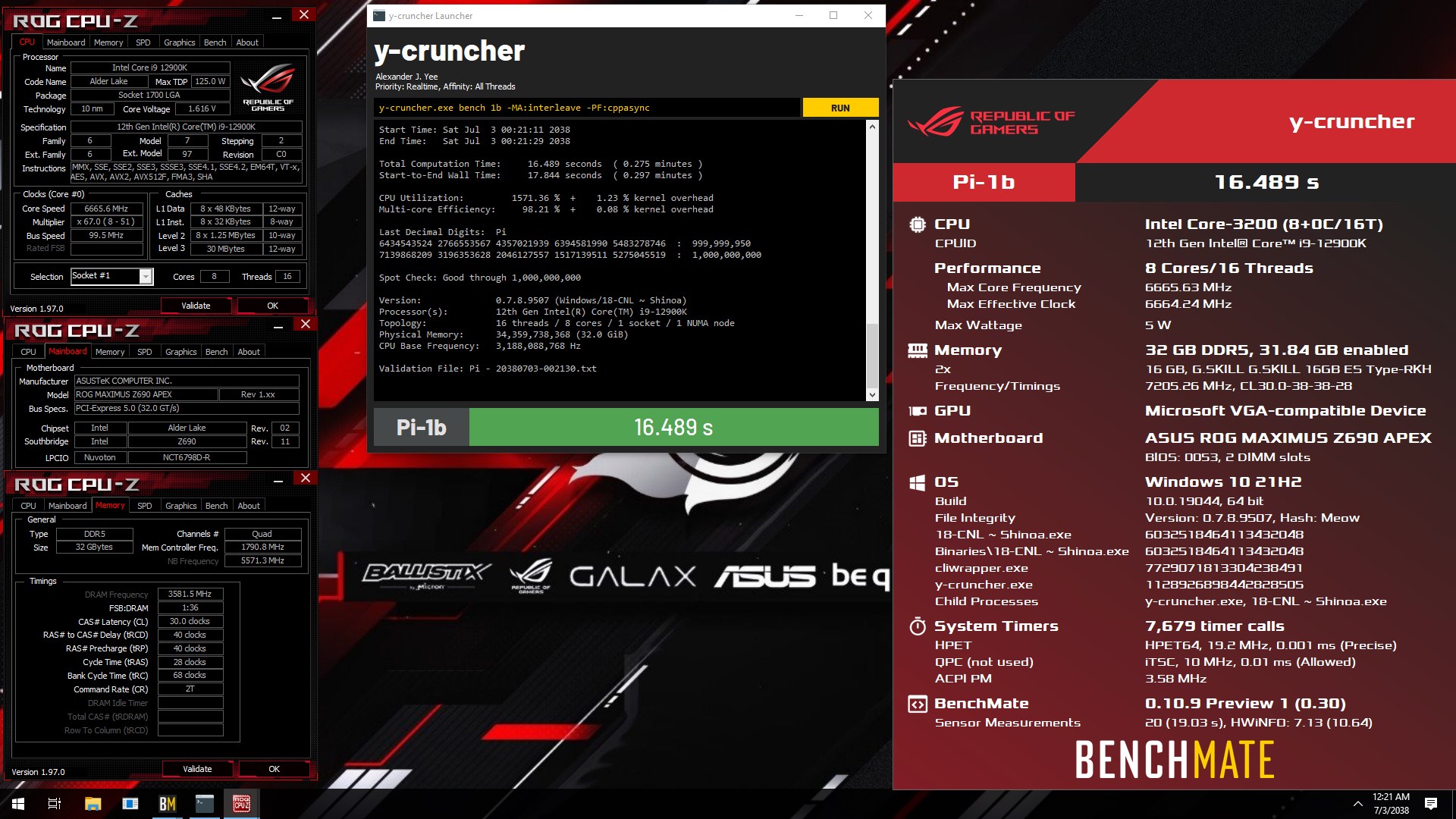The image size is (1456, 819).
Task: Minimize the top ROG CPU-Z window
Action: (277, 17)
